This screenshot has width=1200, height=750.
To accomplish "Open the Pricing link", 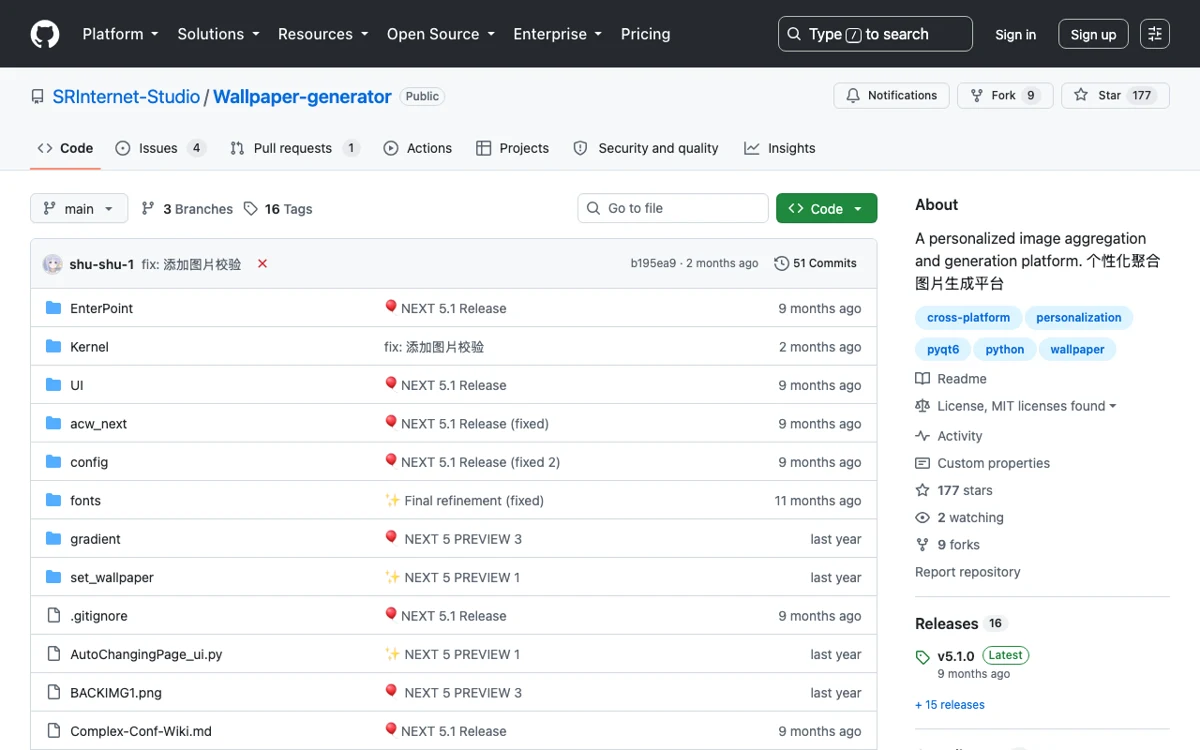I will click(x=645, y=34).
